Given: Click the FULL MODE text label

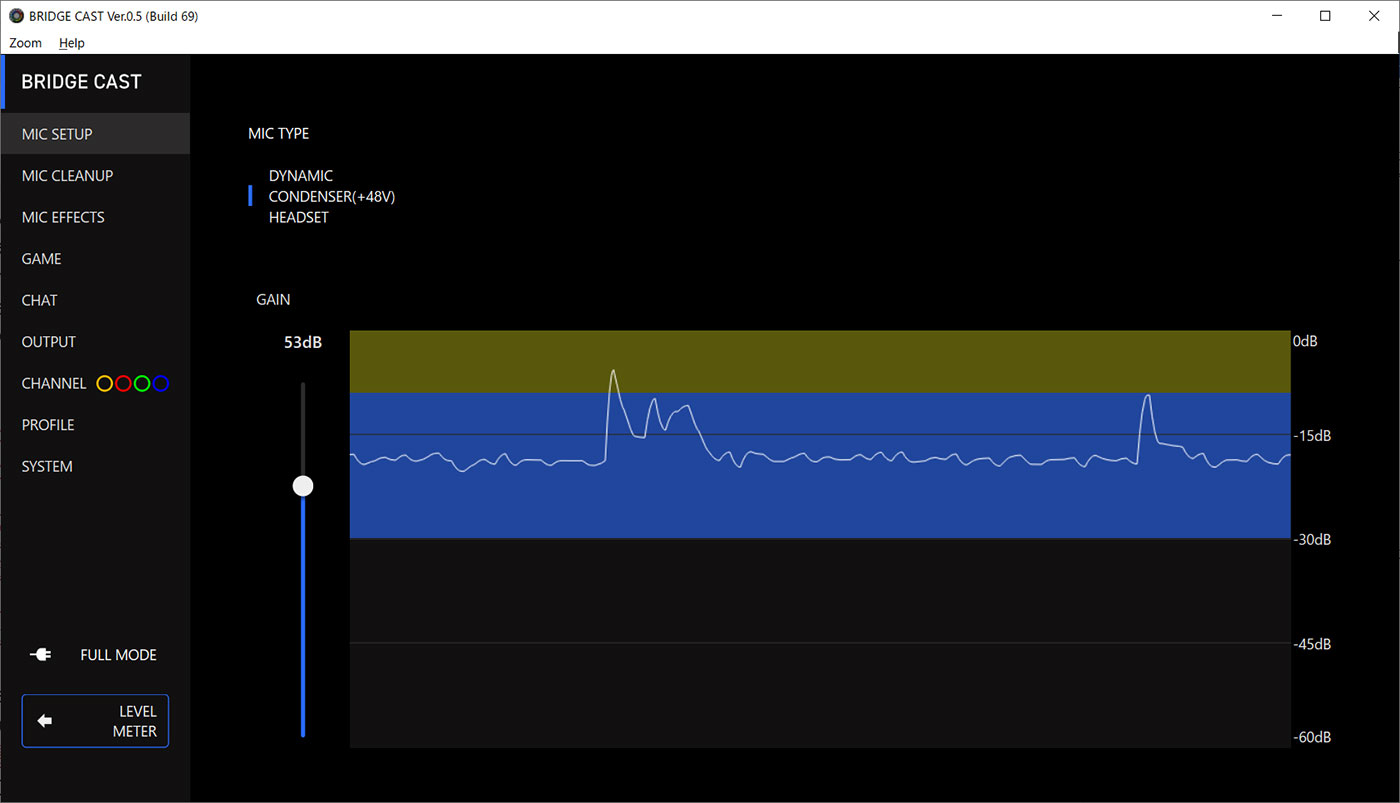Looking at the screenshot, I should coord(118,655).
